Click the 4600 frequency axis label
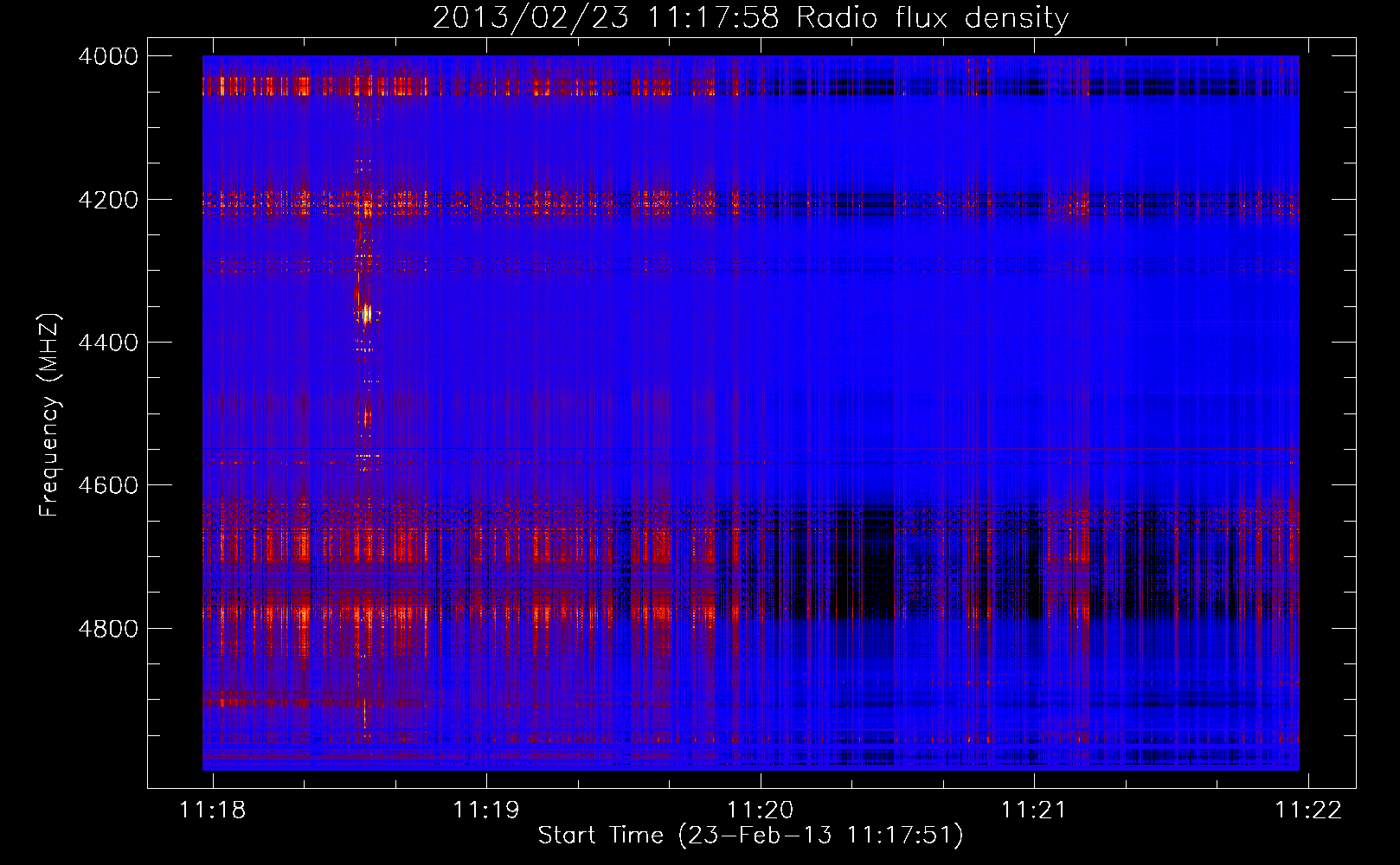The image size is (1400, 865). click(x=107, y=485)
